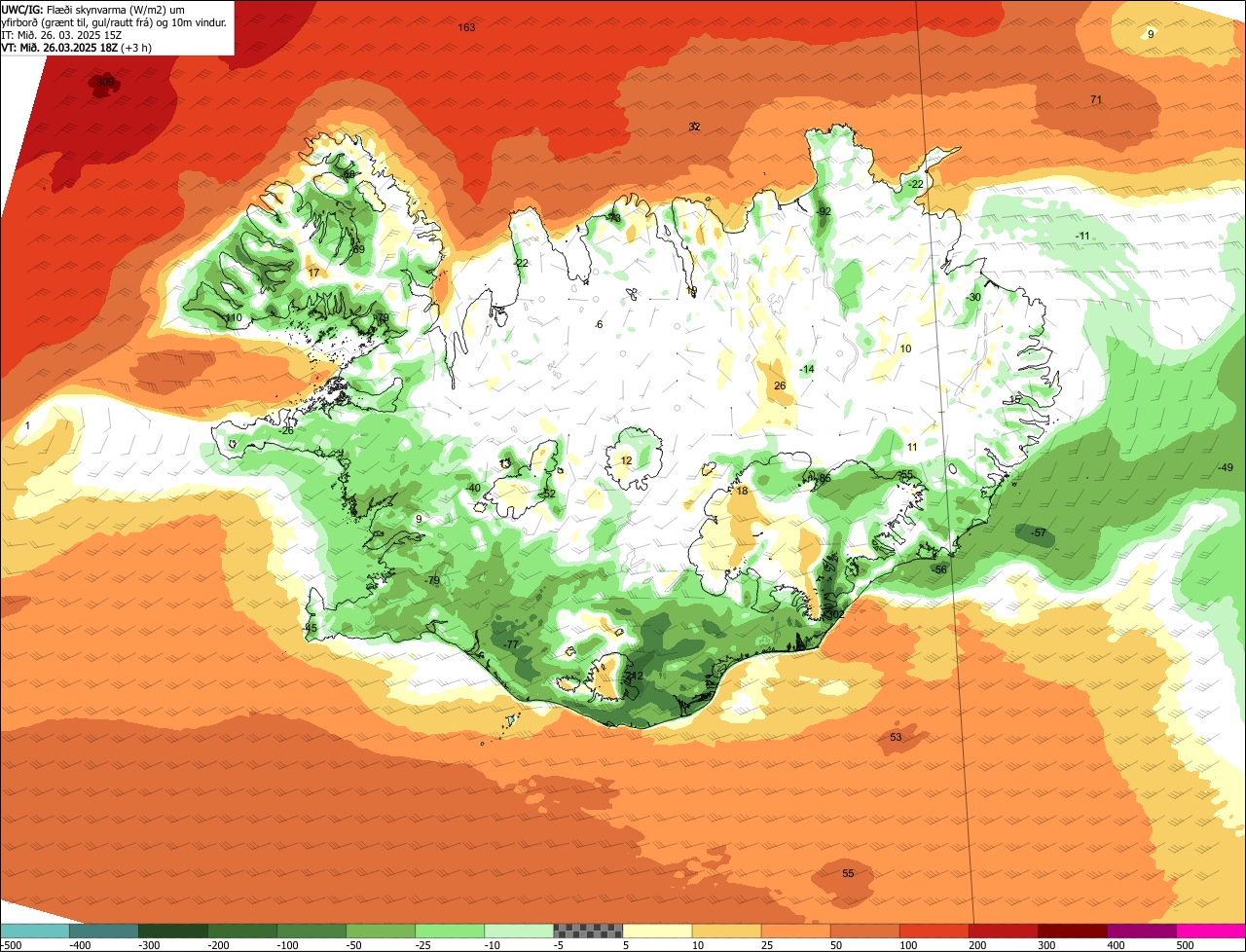Choose the dark orange swatch between 50 and 100
The image size is (1246, 952).
coord(864,931)
